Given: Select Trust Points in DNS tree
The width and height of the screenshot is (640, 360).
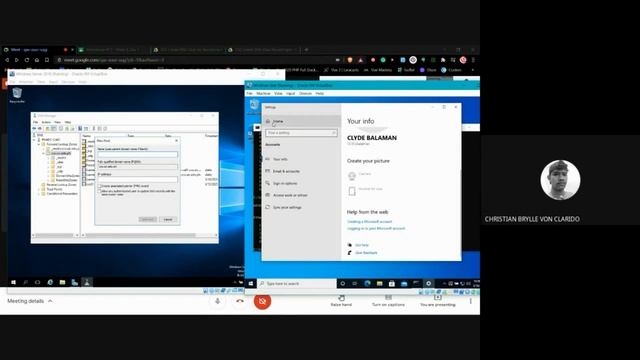Looking at the screenshot, I should pyautogui.click(x=54, y=189).
